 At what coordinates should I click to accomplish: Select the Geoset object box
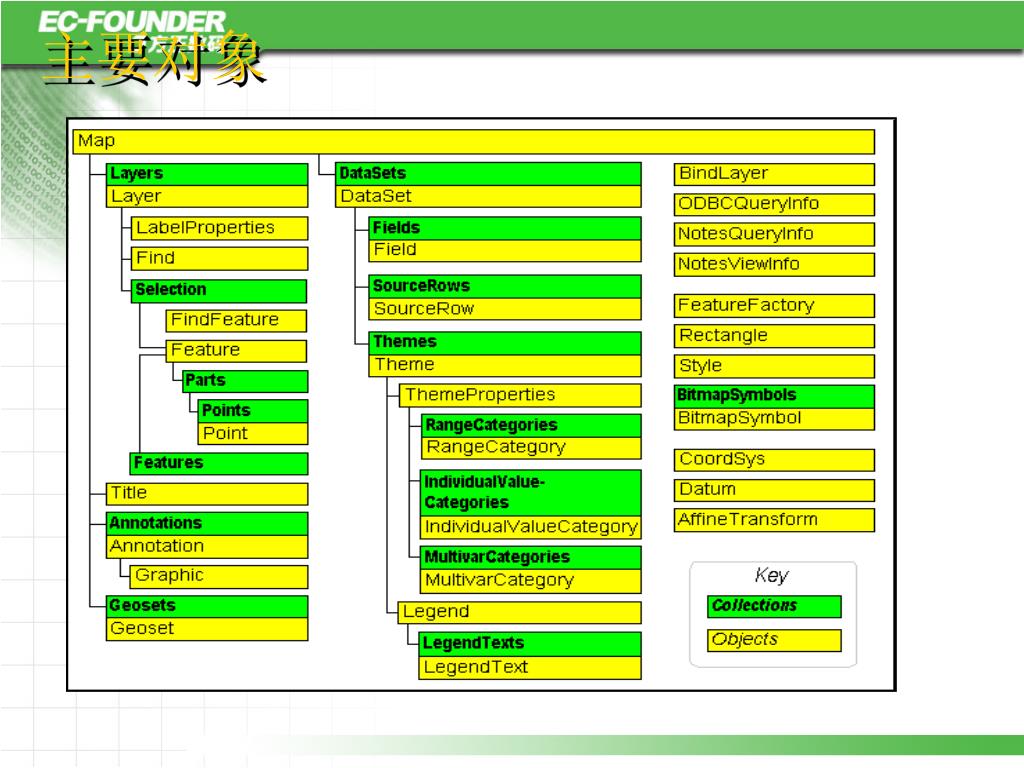click(x=207, y=629)
